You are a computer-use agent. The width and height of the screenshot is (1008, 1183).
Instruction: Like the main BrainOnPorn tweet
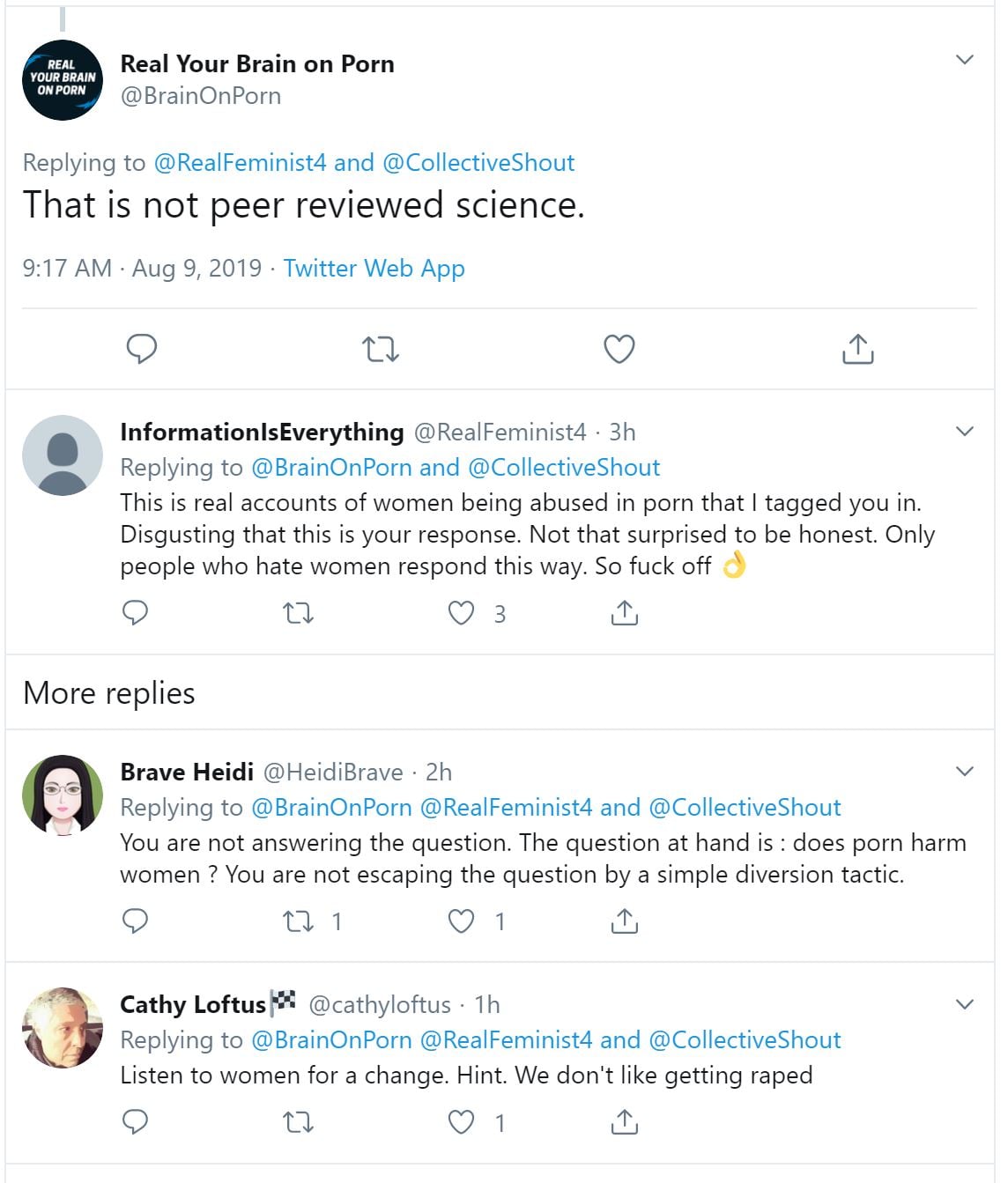pyautogui.click(x=619, y=350)
